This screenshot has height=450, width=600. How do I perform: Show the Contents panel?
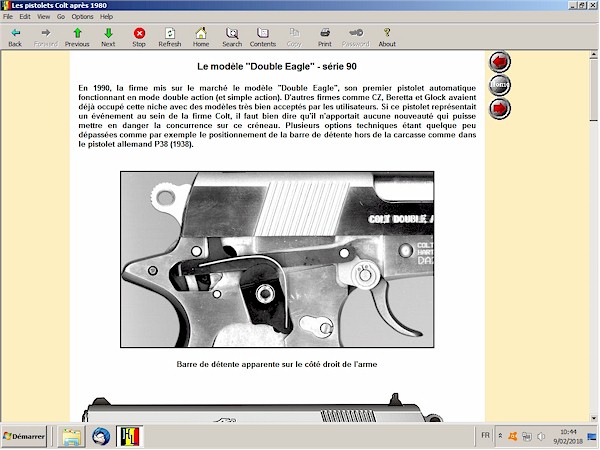[263, 37]
